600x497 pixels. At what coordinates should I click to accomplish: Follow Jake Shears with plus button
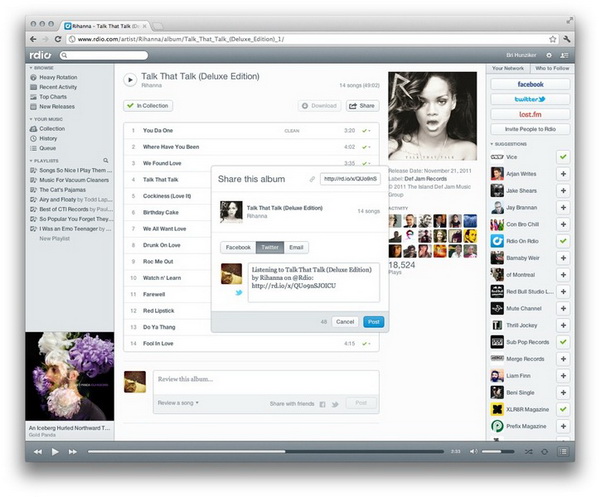coord(563,191)
